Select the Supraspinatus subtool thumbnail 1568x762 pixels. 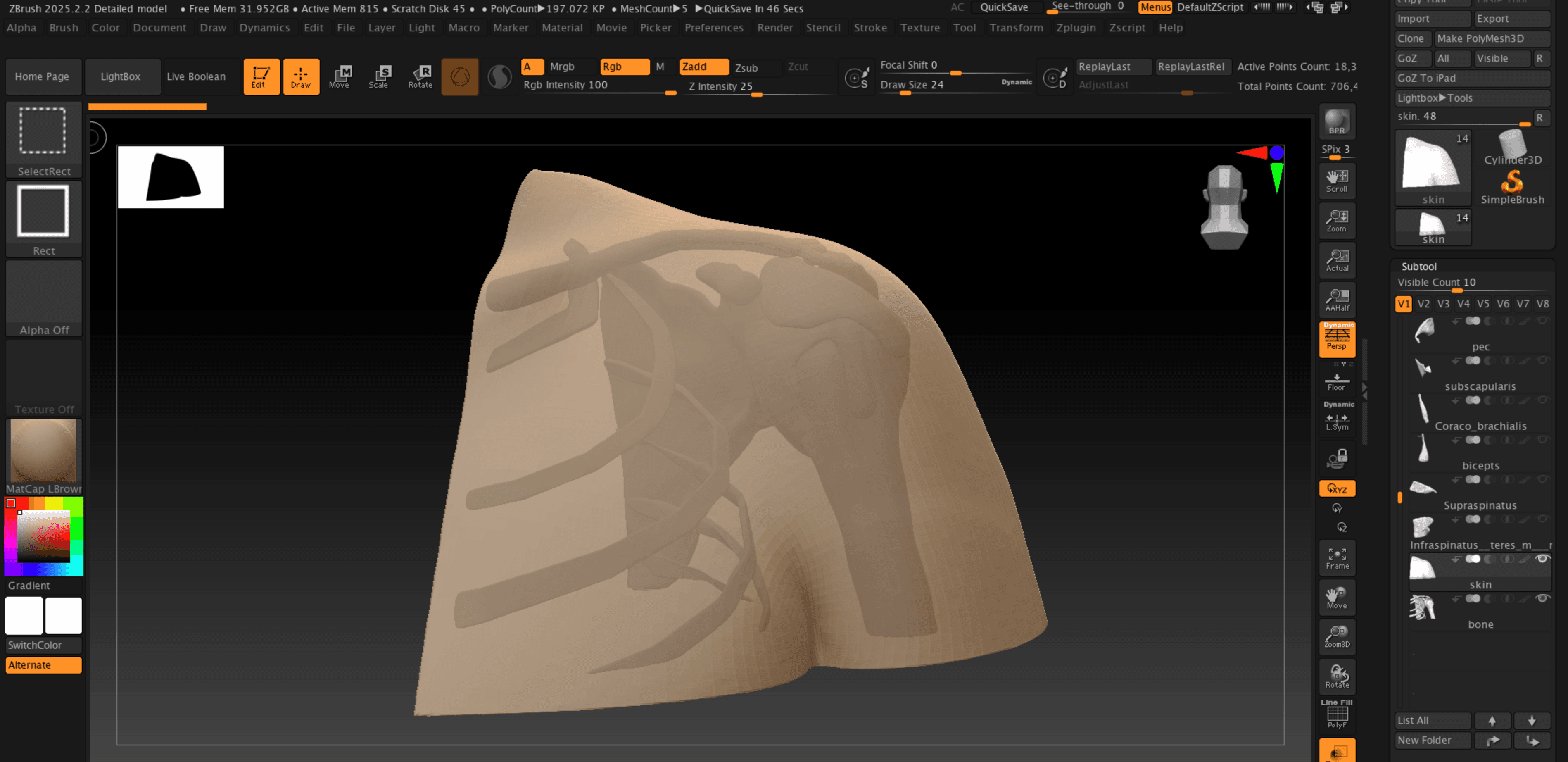click(x=1423, y=488)
